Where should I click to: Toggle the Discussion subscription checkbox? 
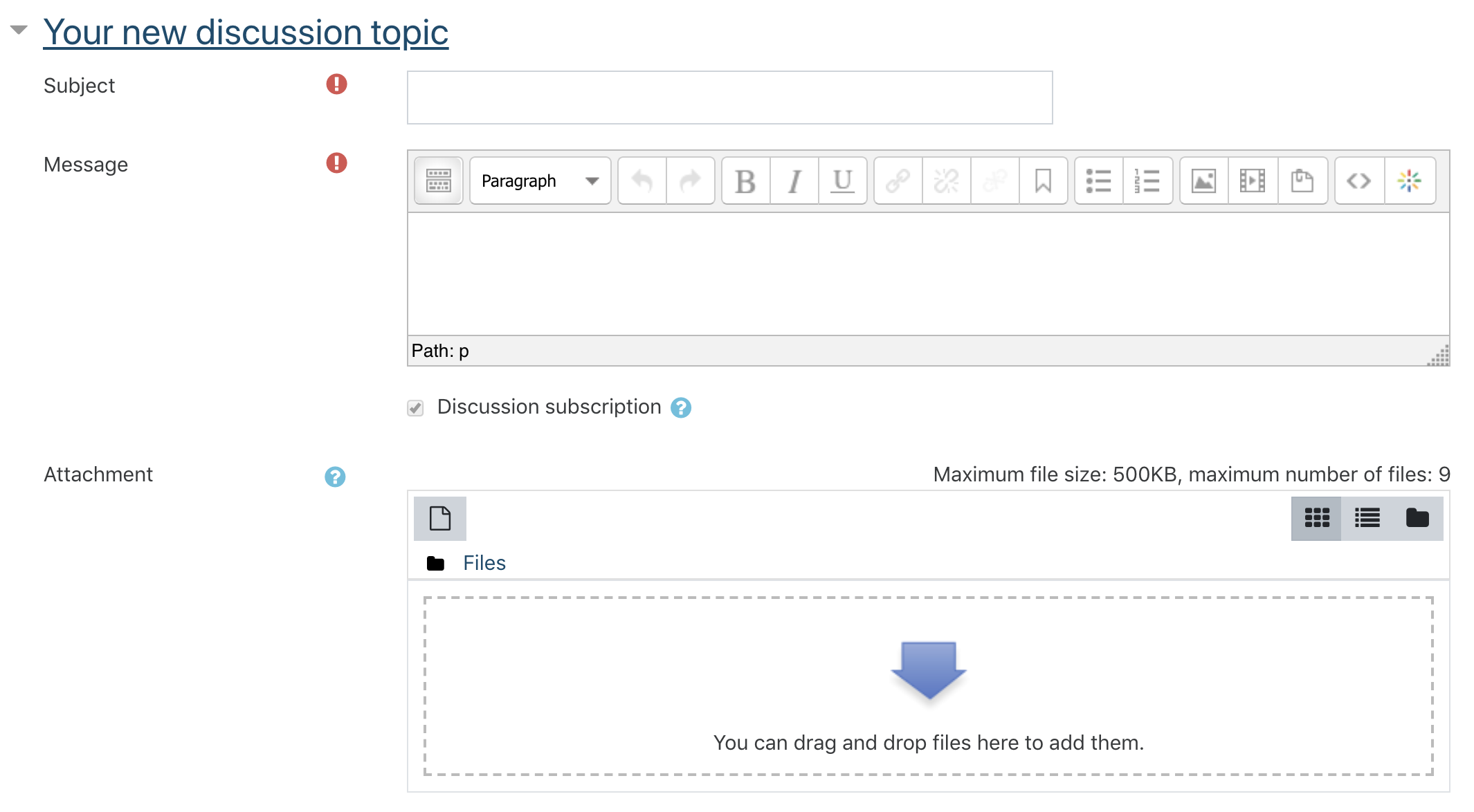(x=415, y=408)
